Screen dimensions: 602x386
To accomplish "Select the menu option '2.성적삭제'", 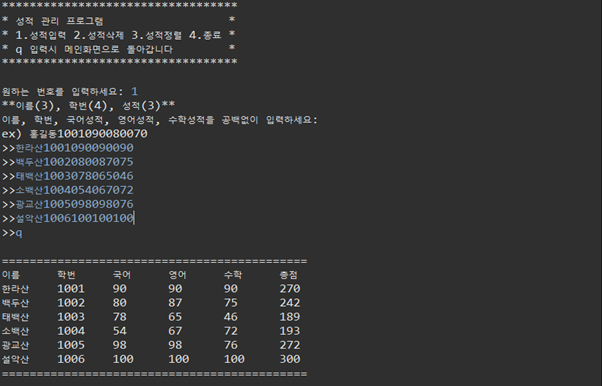I will (99, 35).
